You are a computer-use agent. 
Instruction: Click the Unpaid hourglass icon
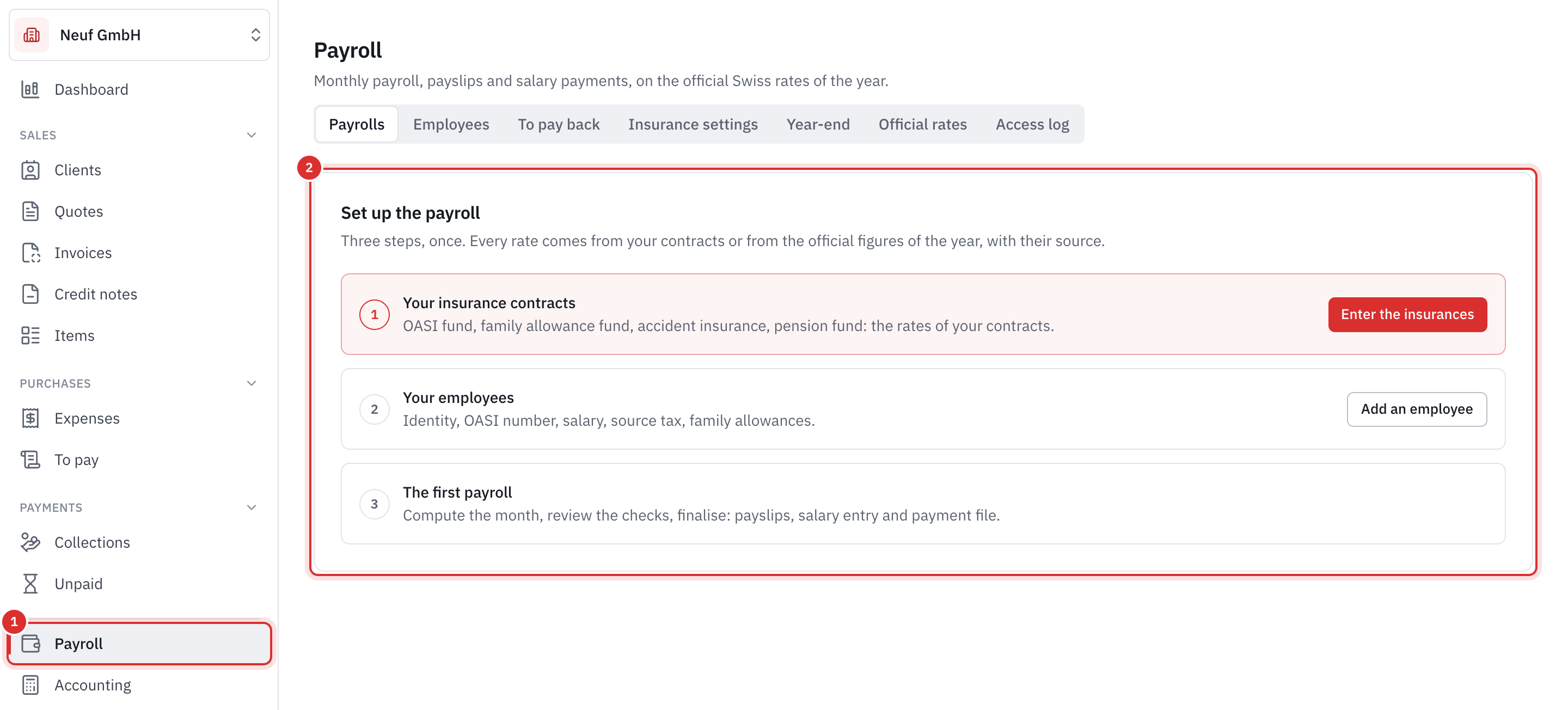click(30, 584)
